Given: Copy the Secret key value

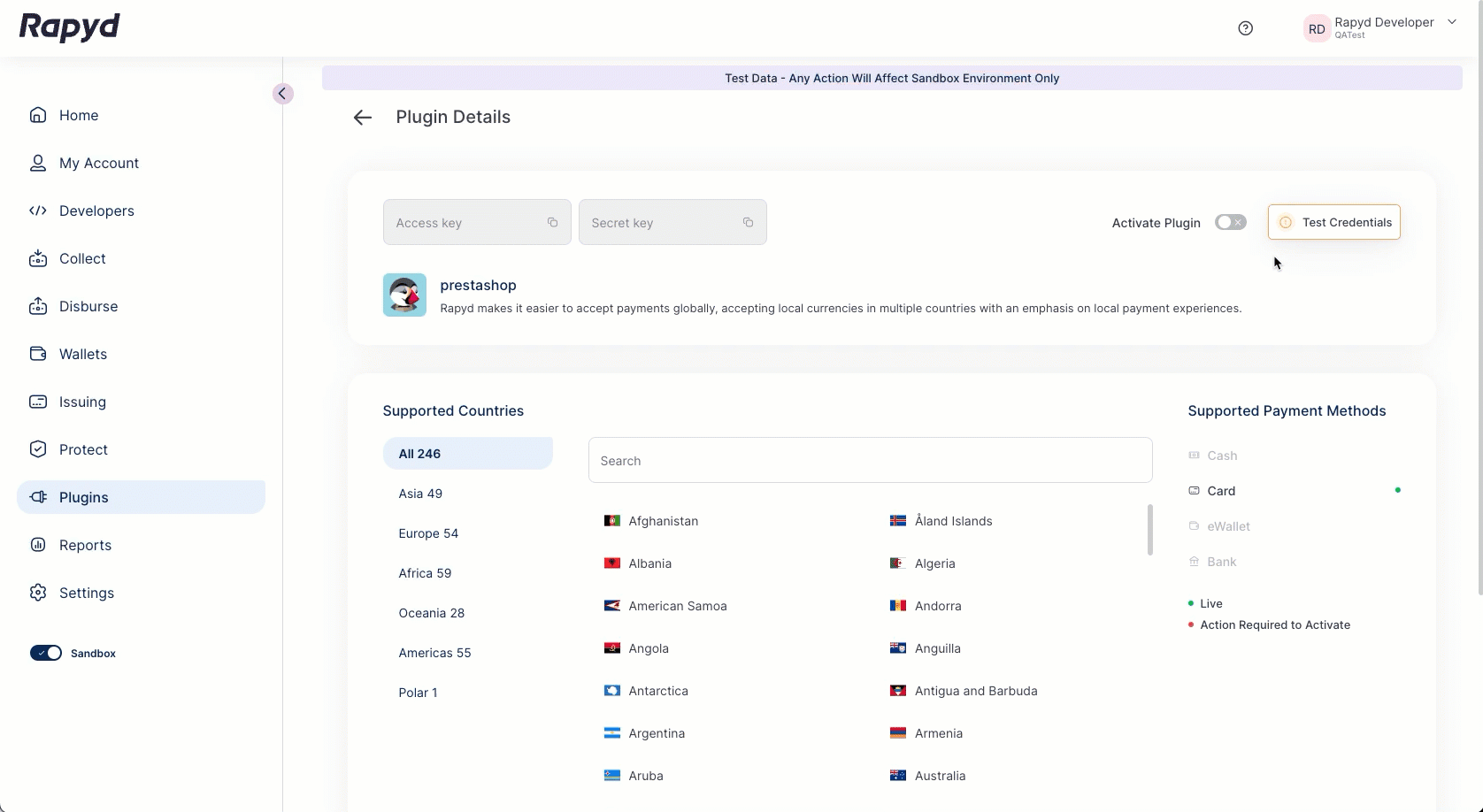Looking at the screenshot, I should point(748,222).
